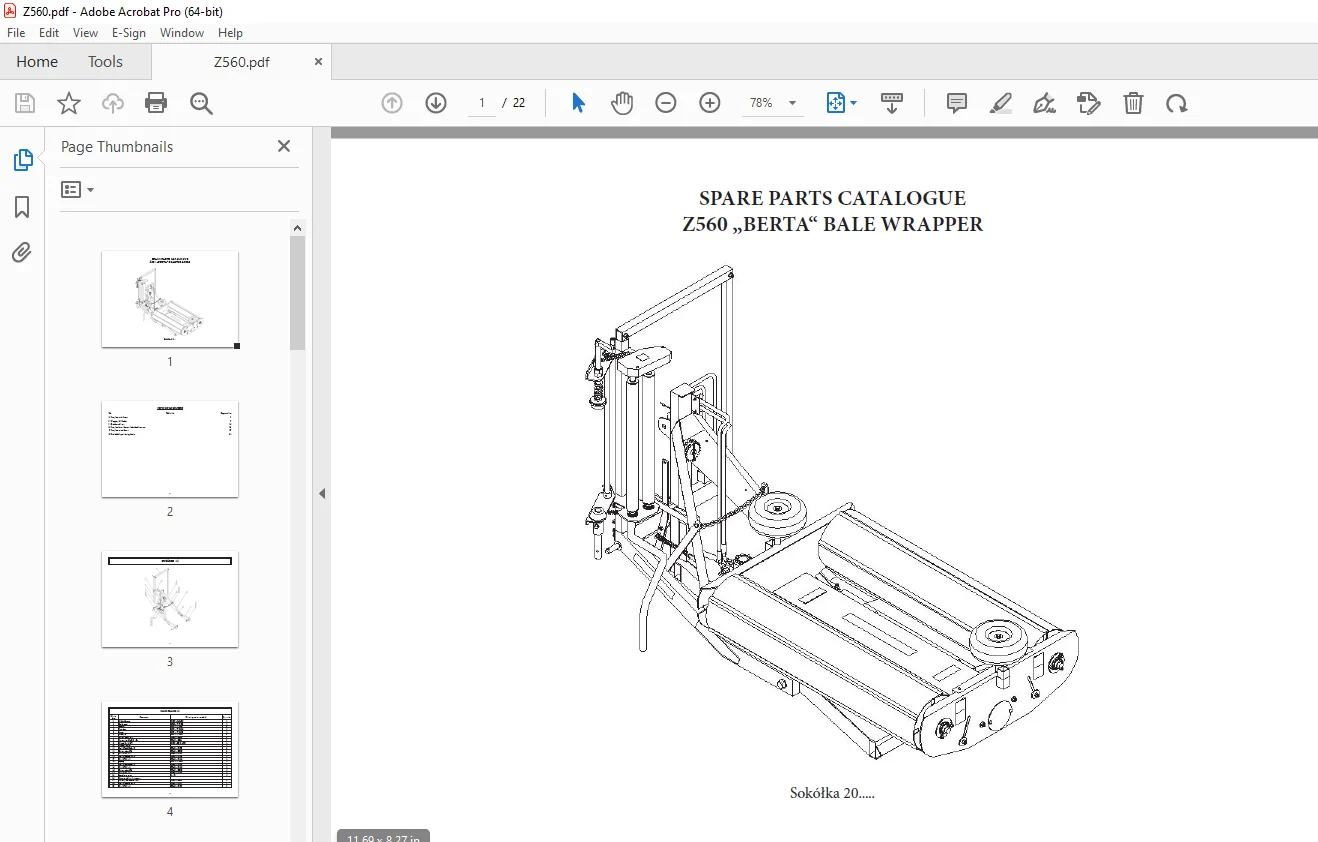Screen dimensions: 1318x842
Task: Click the upload to cloud icon
Action: click(113, 103)
